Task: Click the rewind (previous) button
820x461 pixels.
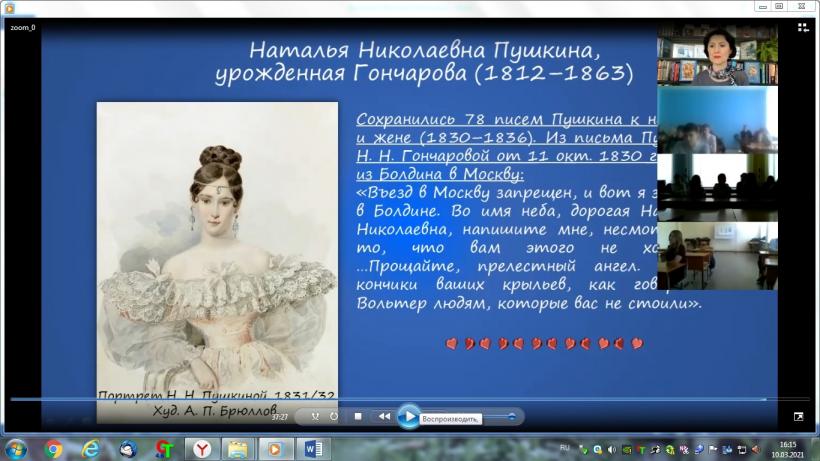Action: tap(384, 417)
